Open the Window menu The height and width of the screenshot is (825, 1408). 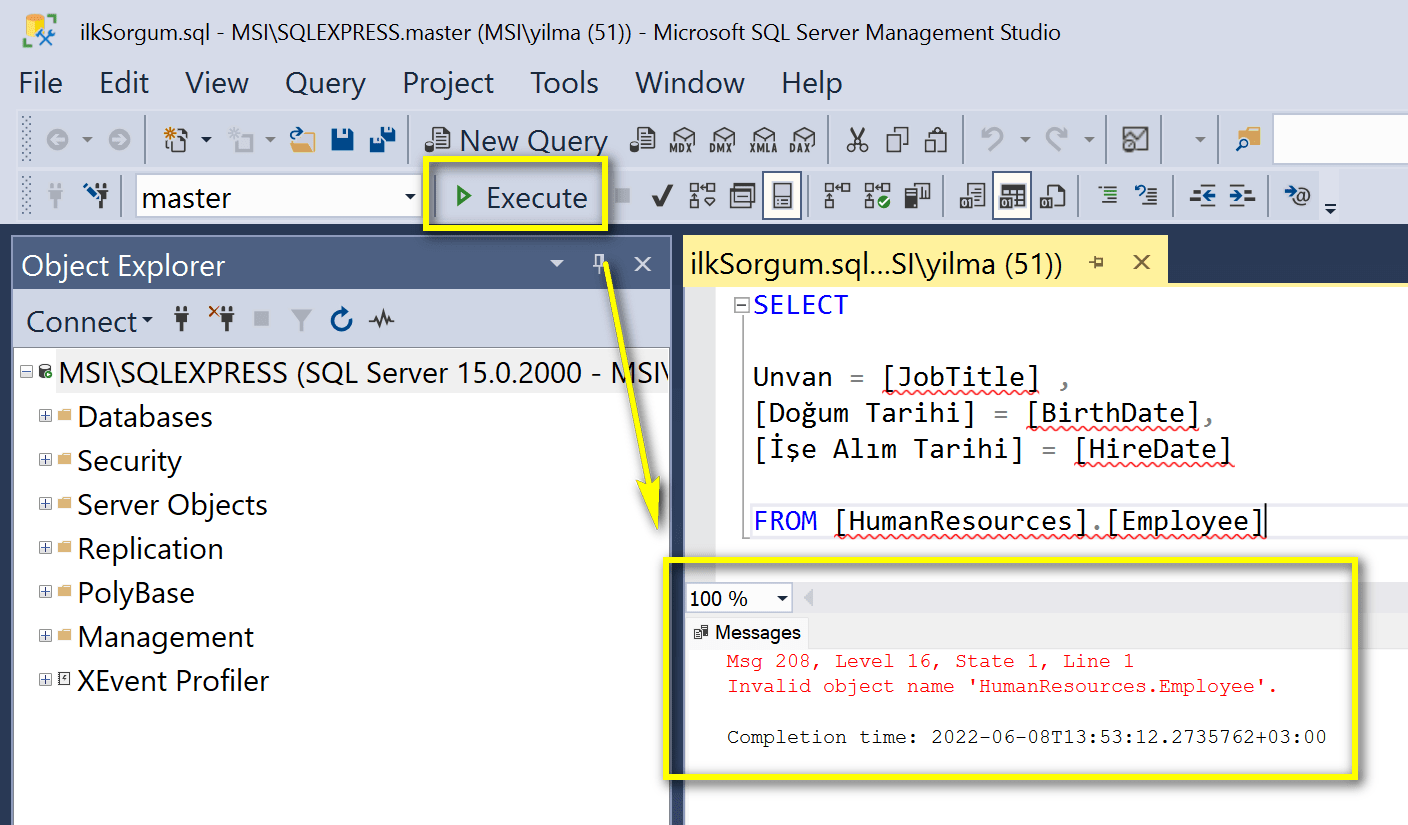[x=690, y=83]
